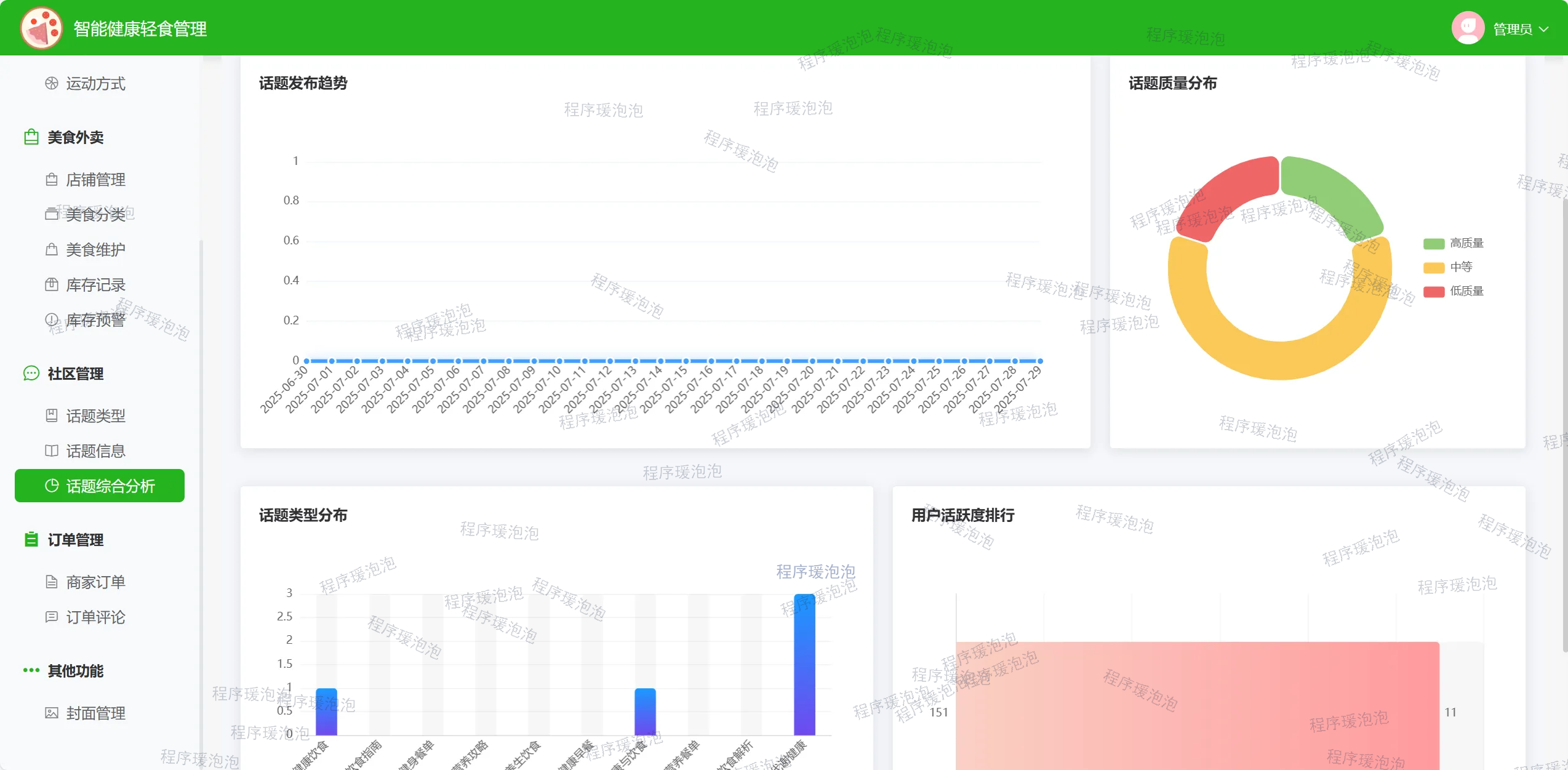Image resolution: width=1568 pixels, height=770 pixels.
Task: Click the pizza app logo
Action: coord(41,28)
